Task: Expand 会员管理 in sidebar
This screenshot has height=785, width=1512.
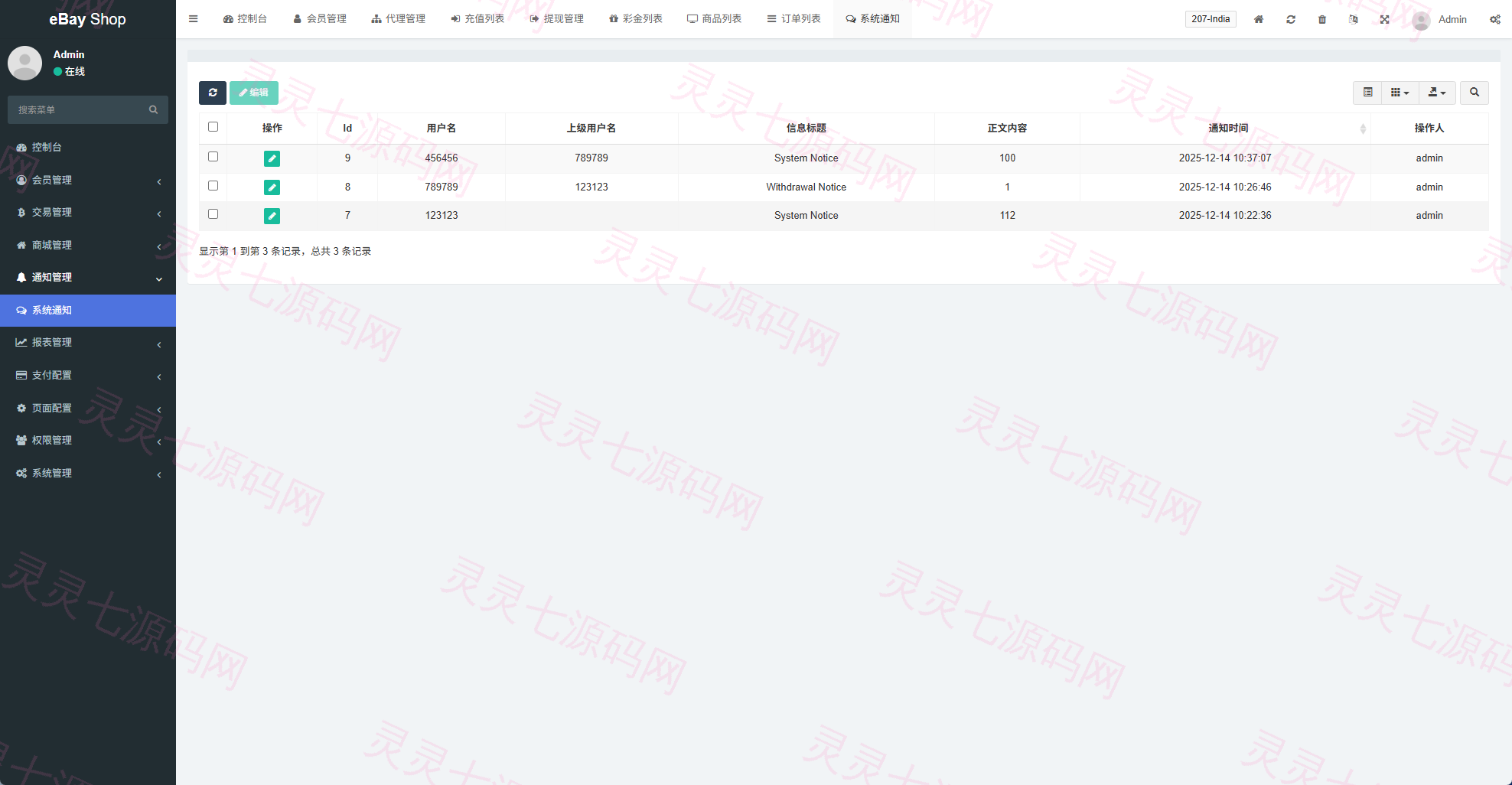Action: pyautogui.click(x=88, y=180)
